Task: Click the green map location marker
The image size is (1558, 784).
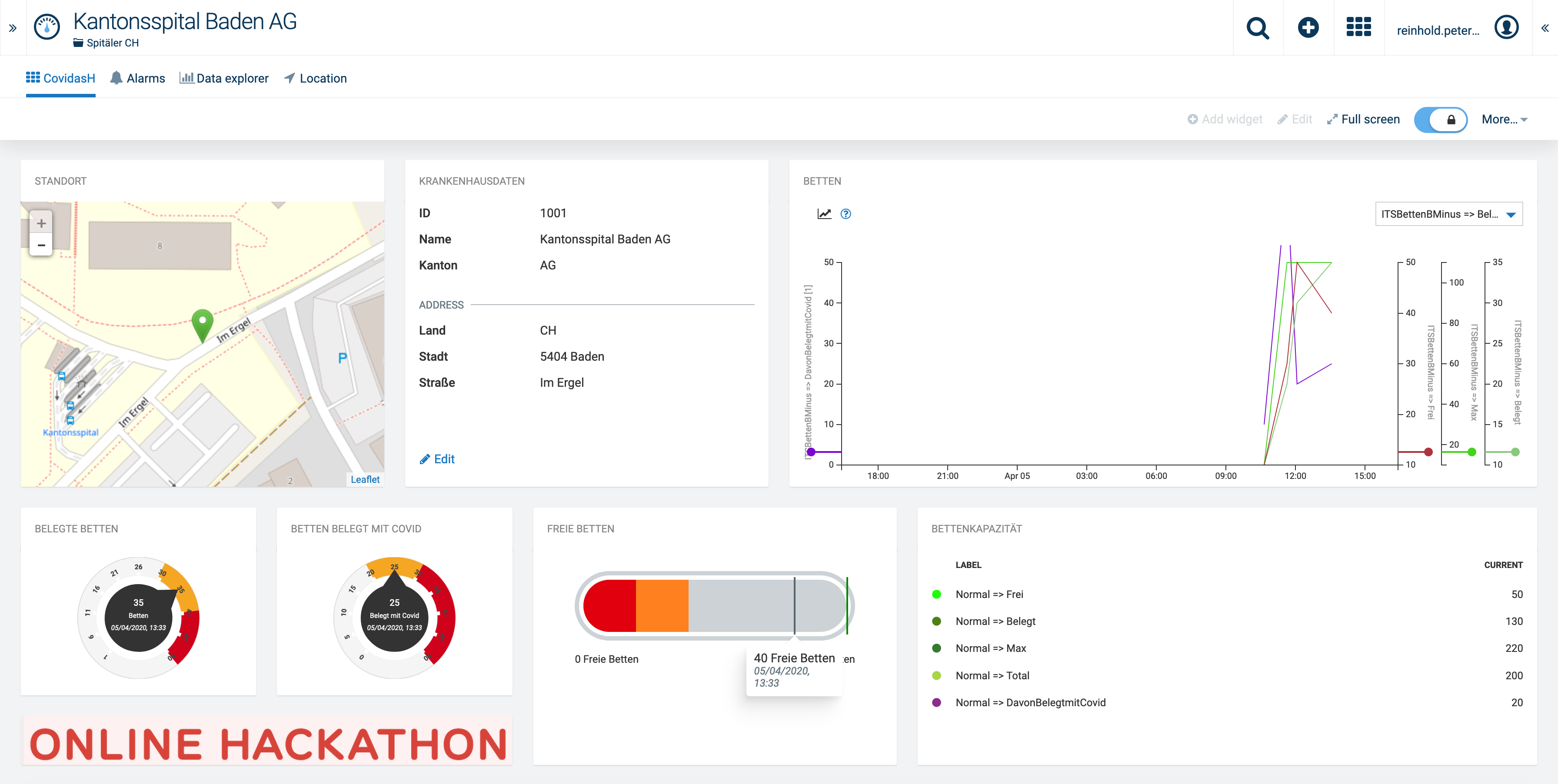Action: coord(202,323)
